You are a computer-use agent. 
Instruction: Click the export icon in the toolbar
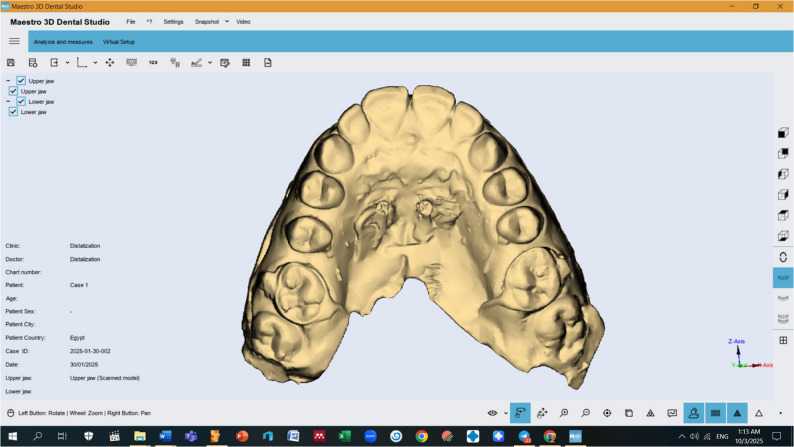pos(54,63)
